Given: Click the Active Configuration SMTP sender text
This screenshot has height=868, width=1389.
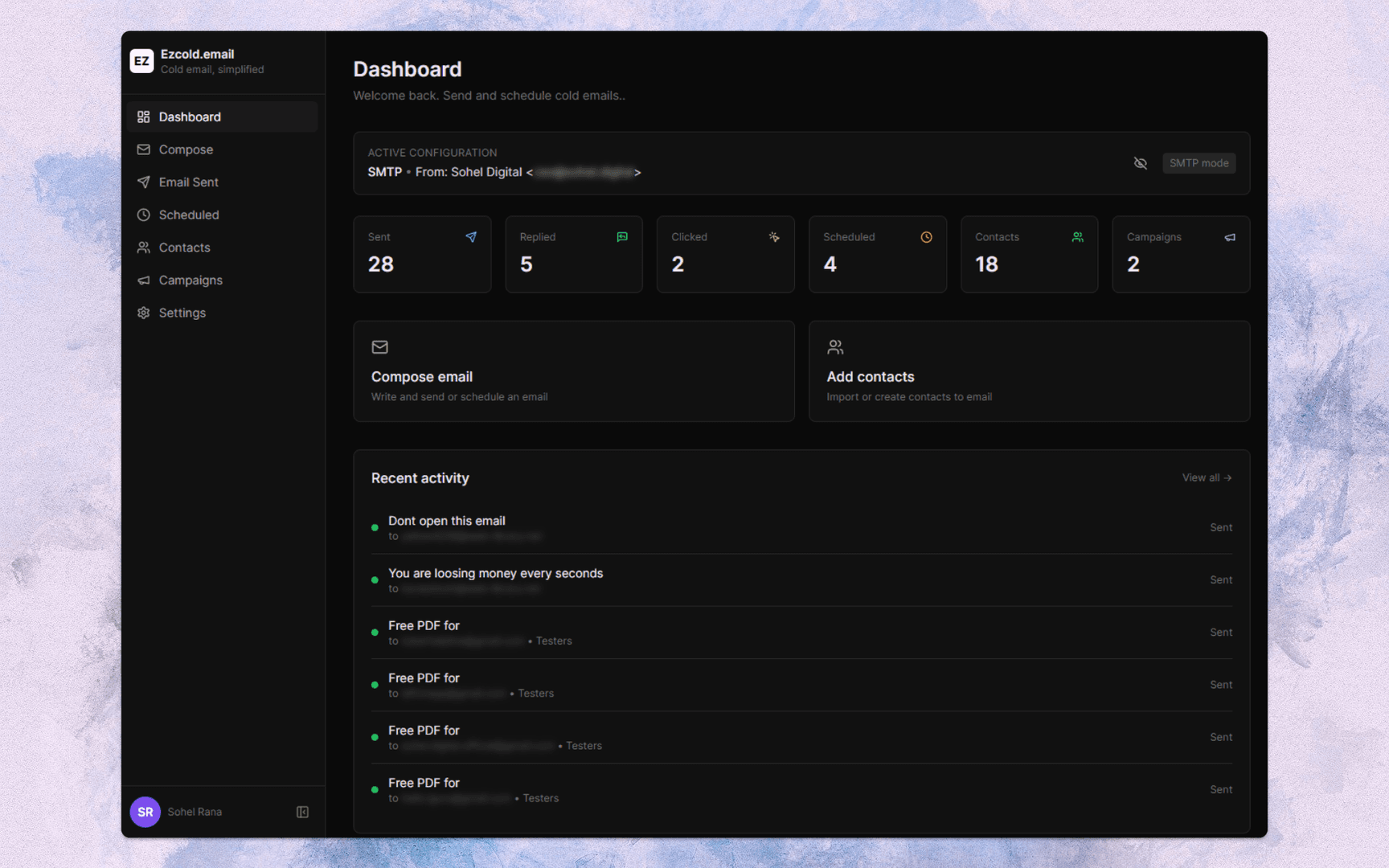Looking at the screenshot, I should (504, 172).
